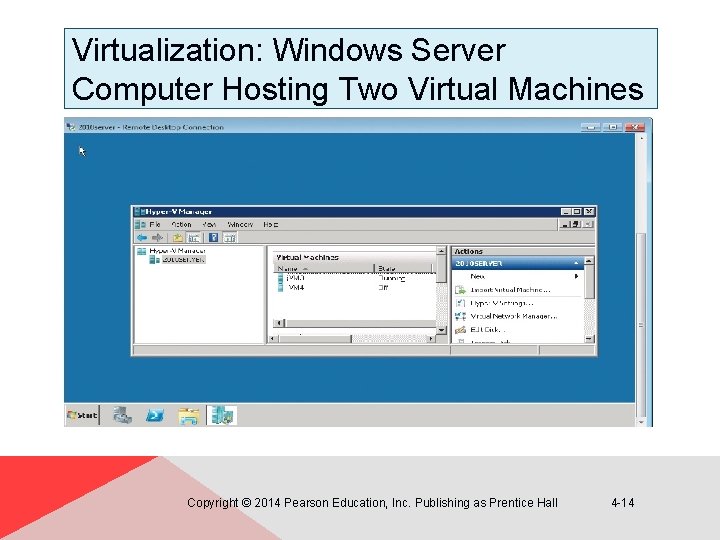
Task: Click the VM4 virtual machine icon
Action: pos(281,287)
